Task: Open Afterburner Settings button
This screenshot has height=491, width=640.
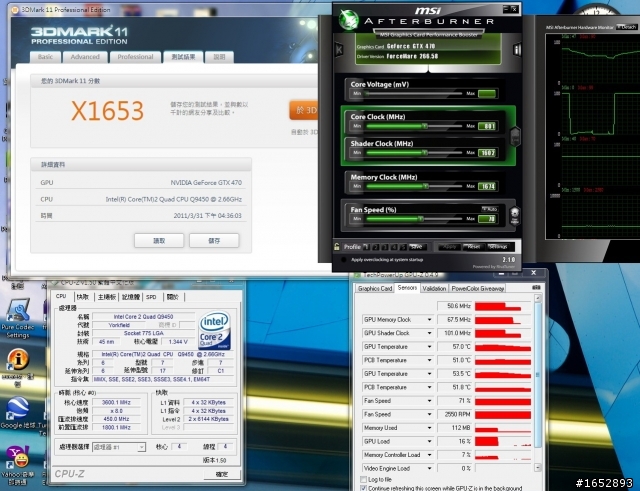Action: [x=498, y=247]
